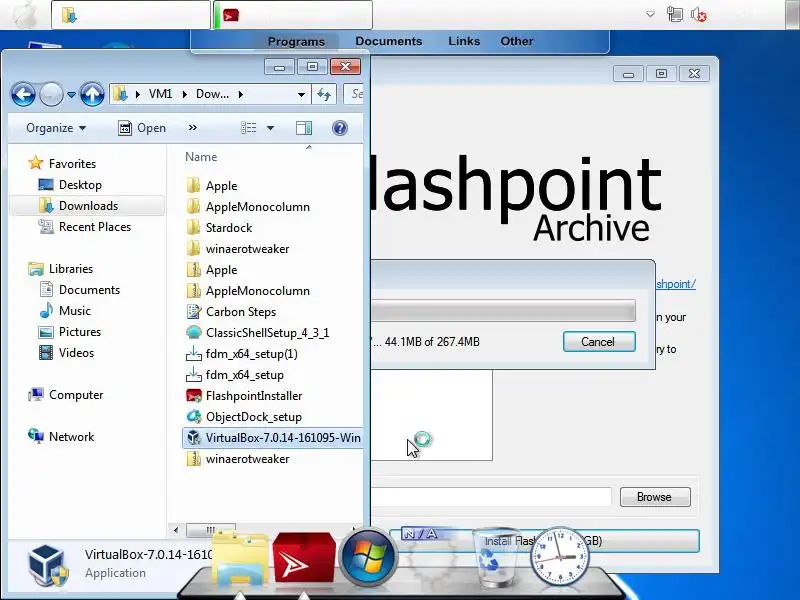The width and height of the screenshot is (800, 600).
Task: Switch to Programs tab in dock menu
Action: (296, 41)
